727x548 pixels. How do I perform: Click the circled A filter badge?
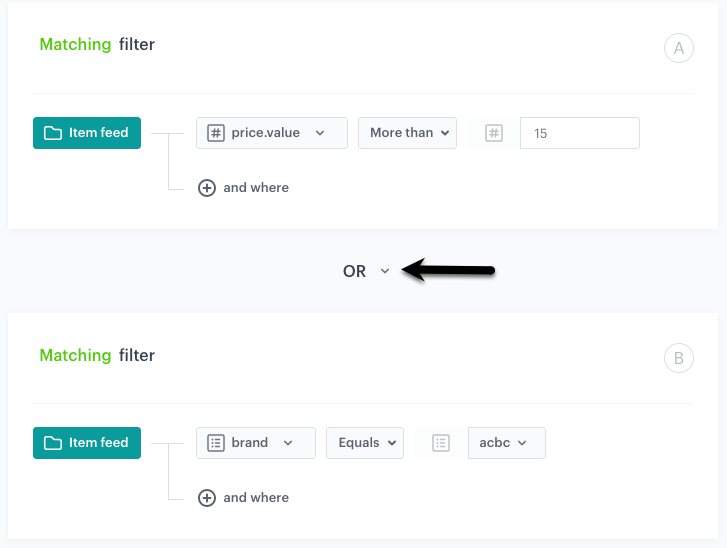(678, 48)
